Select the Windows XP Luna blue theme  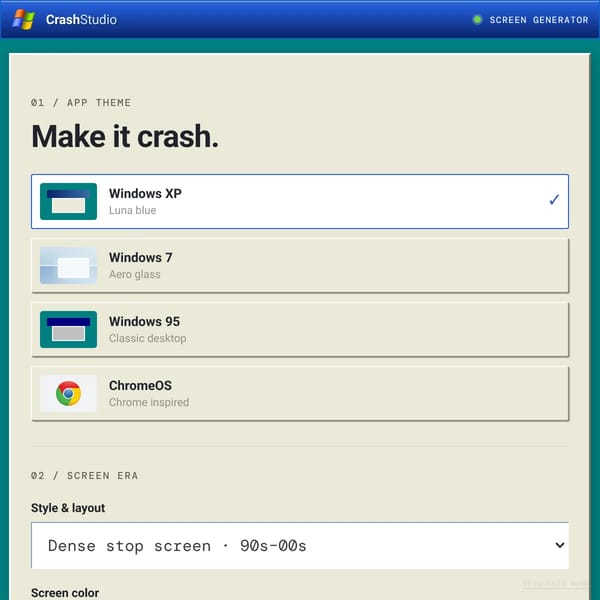300,201
